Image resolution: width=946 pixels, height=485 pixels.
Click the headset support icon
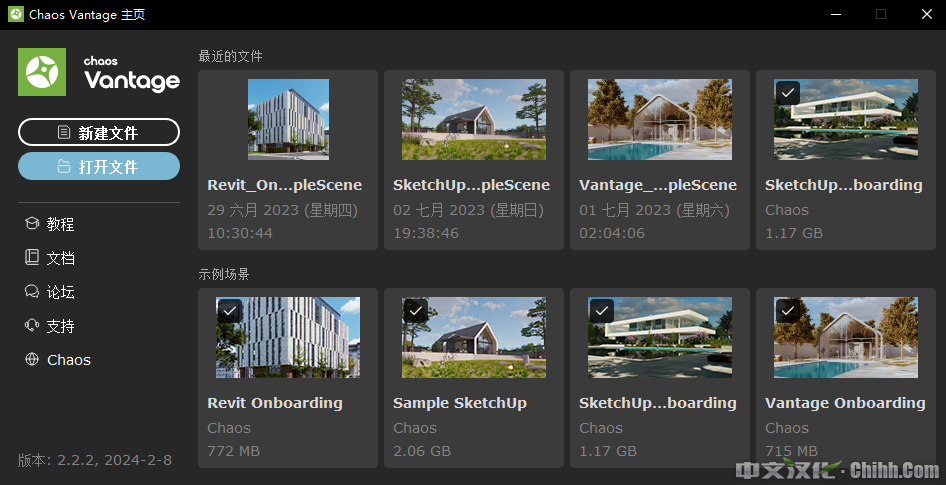tap(32, 325)
